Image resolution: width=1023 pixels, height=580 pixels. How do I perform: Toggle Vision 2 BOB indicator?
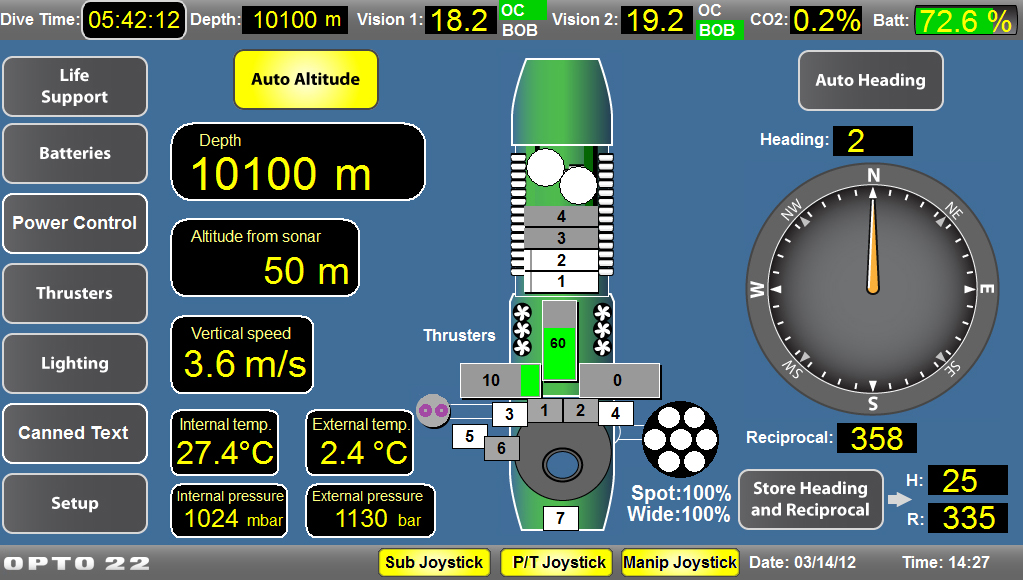(717, 30)
